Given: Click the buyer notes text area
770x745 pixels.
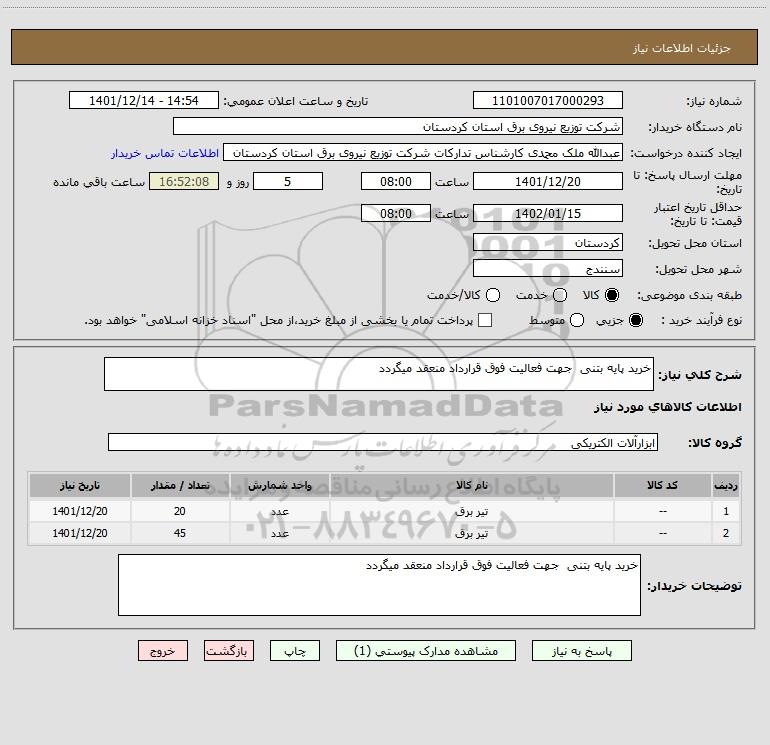Looking at the screenshot, I should pos(379,585).
